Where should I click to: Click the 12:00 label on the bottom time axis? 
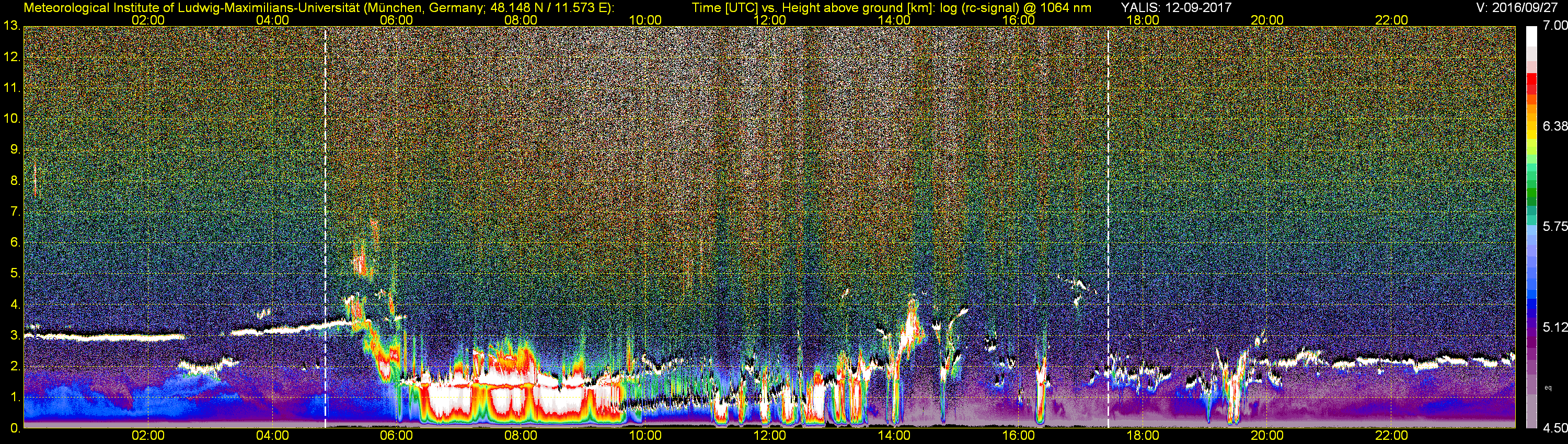(x=769, y=436)
